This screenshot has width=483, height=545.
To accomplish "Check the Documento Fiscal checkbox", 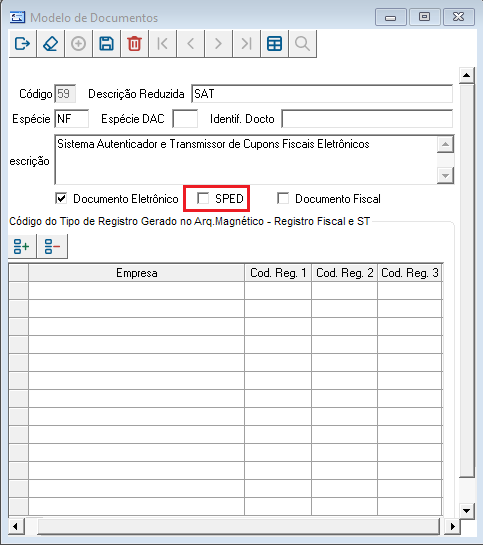I will 283,198.
